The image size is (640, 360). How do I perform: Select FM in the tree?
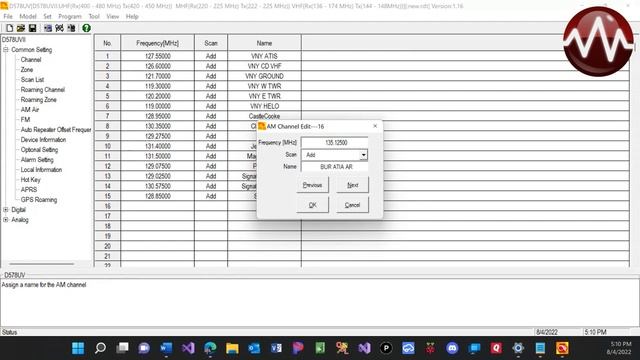click(x=25, y=120)
